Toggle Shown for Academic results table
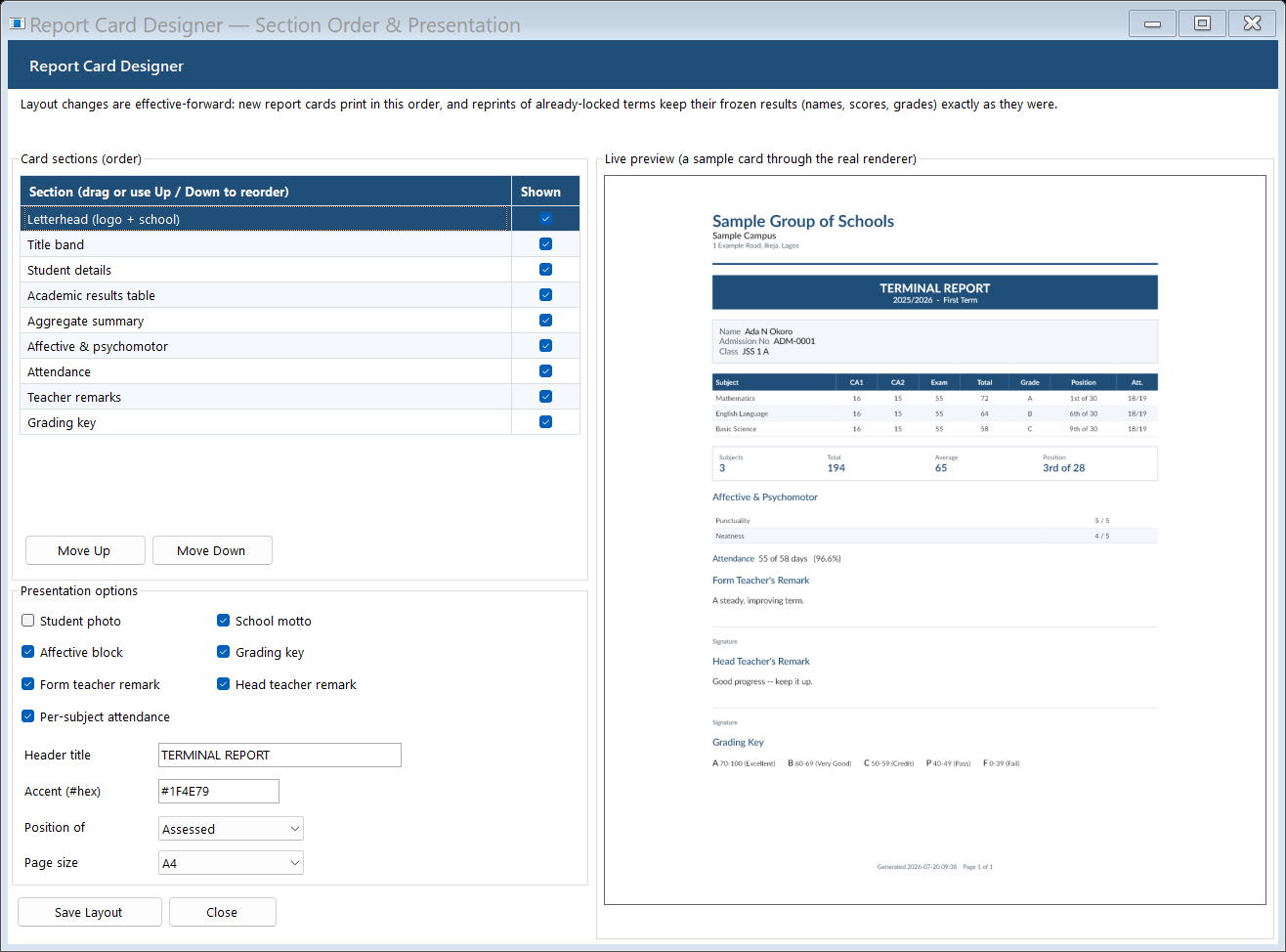 545,295
